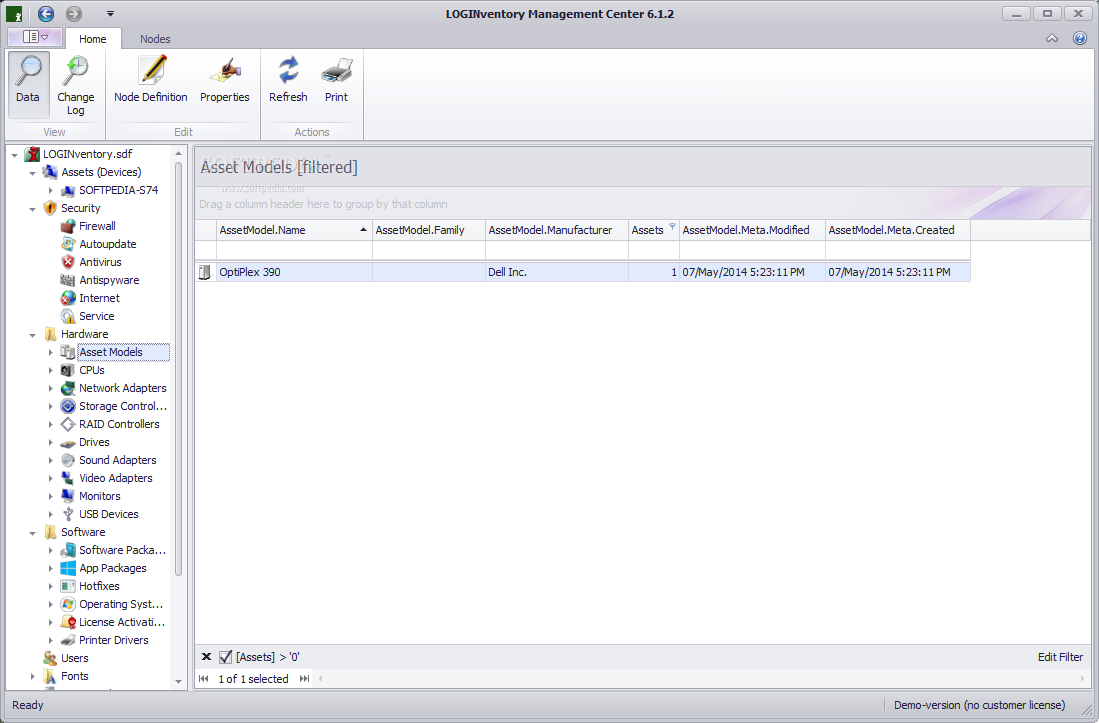Select the Internet security node

99,298
